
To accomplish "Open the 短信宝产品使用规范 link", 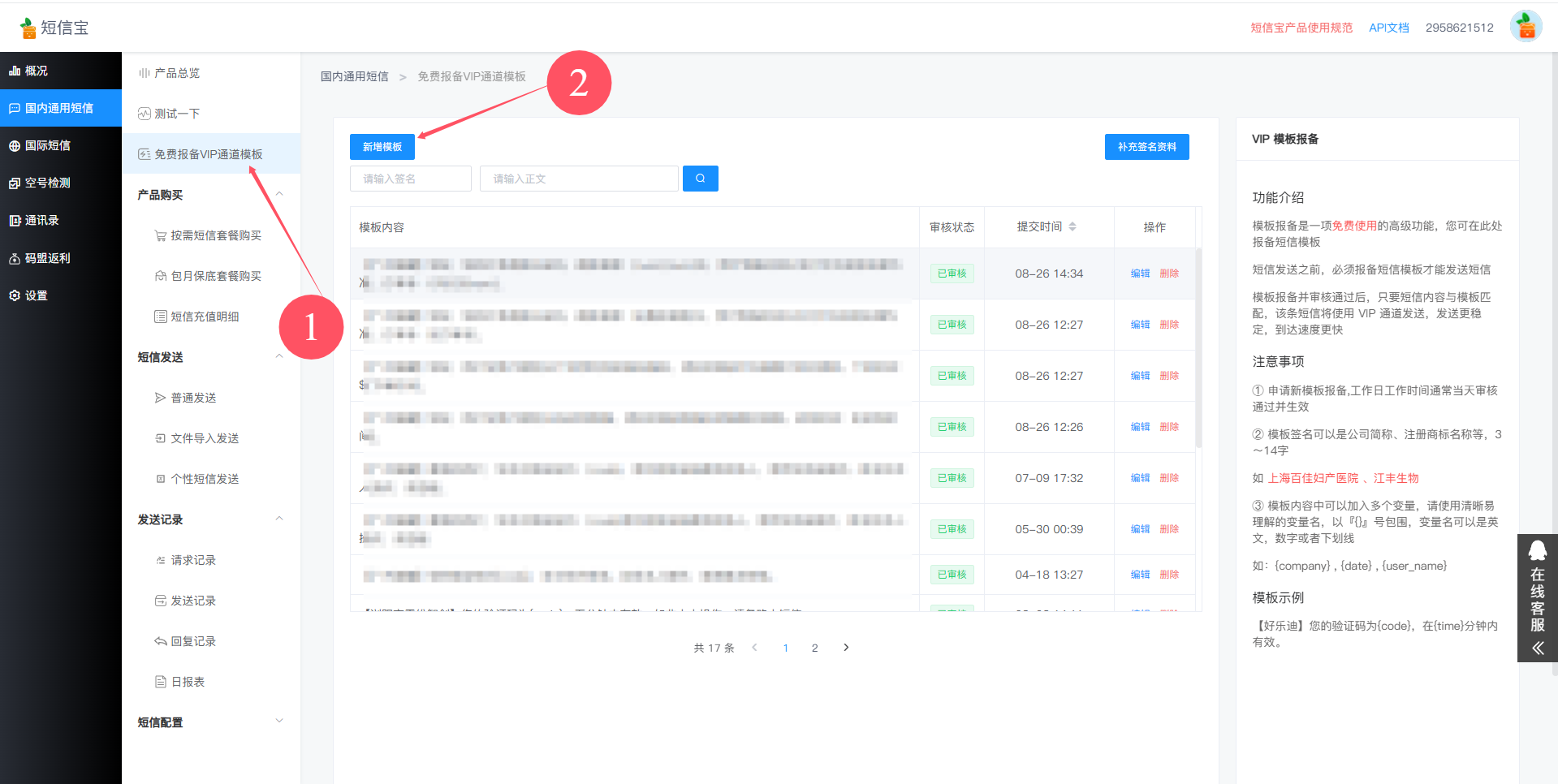I will 1301,28.
